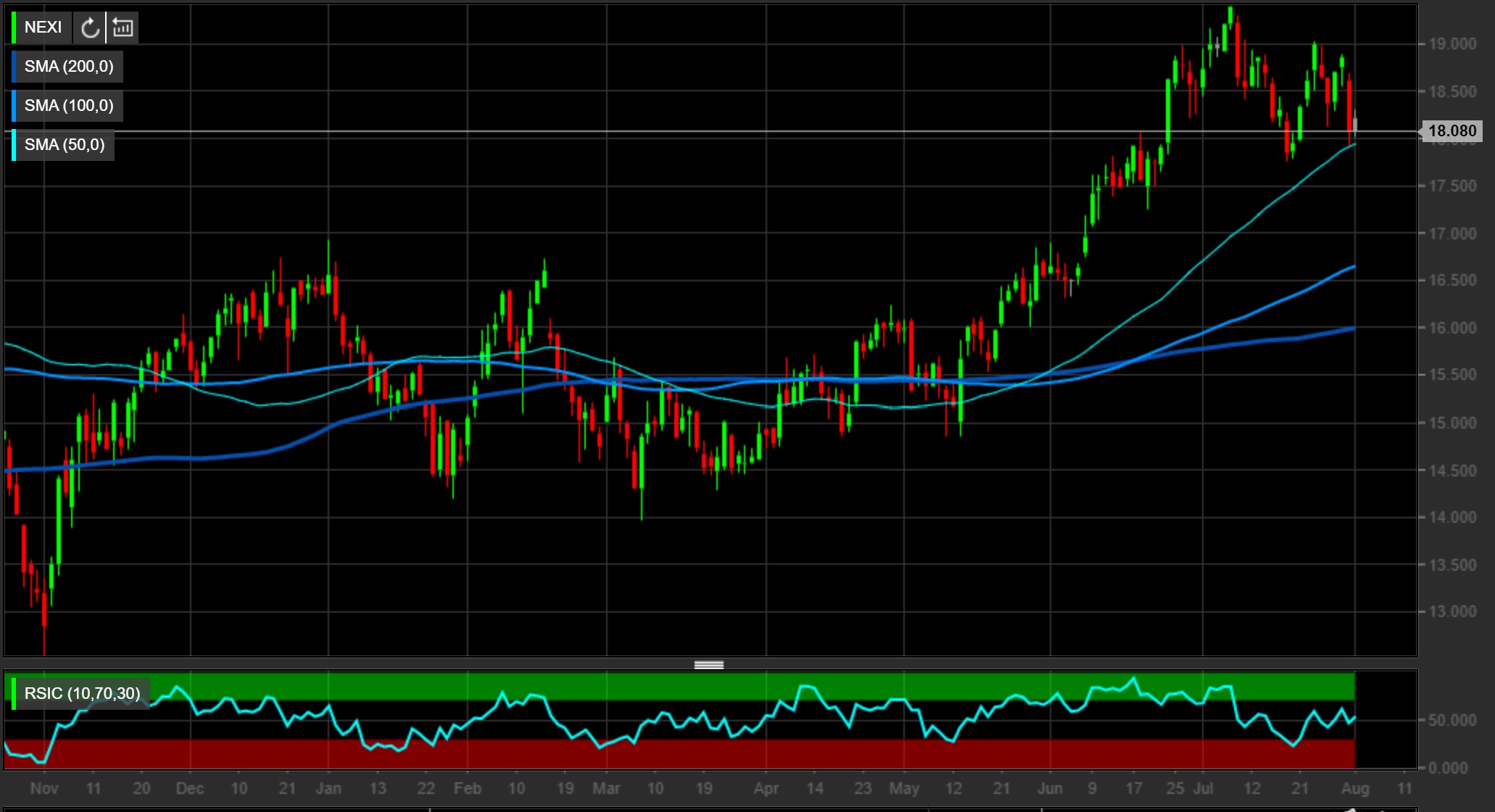Click the 13.000 price axis label
1495x812 pixels.
[1452, 612]
